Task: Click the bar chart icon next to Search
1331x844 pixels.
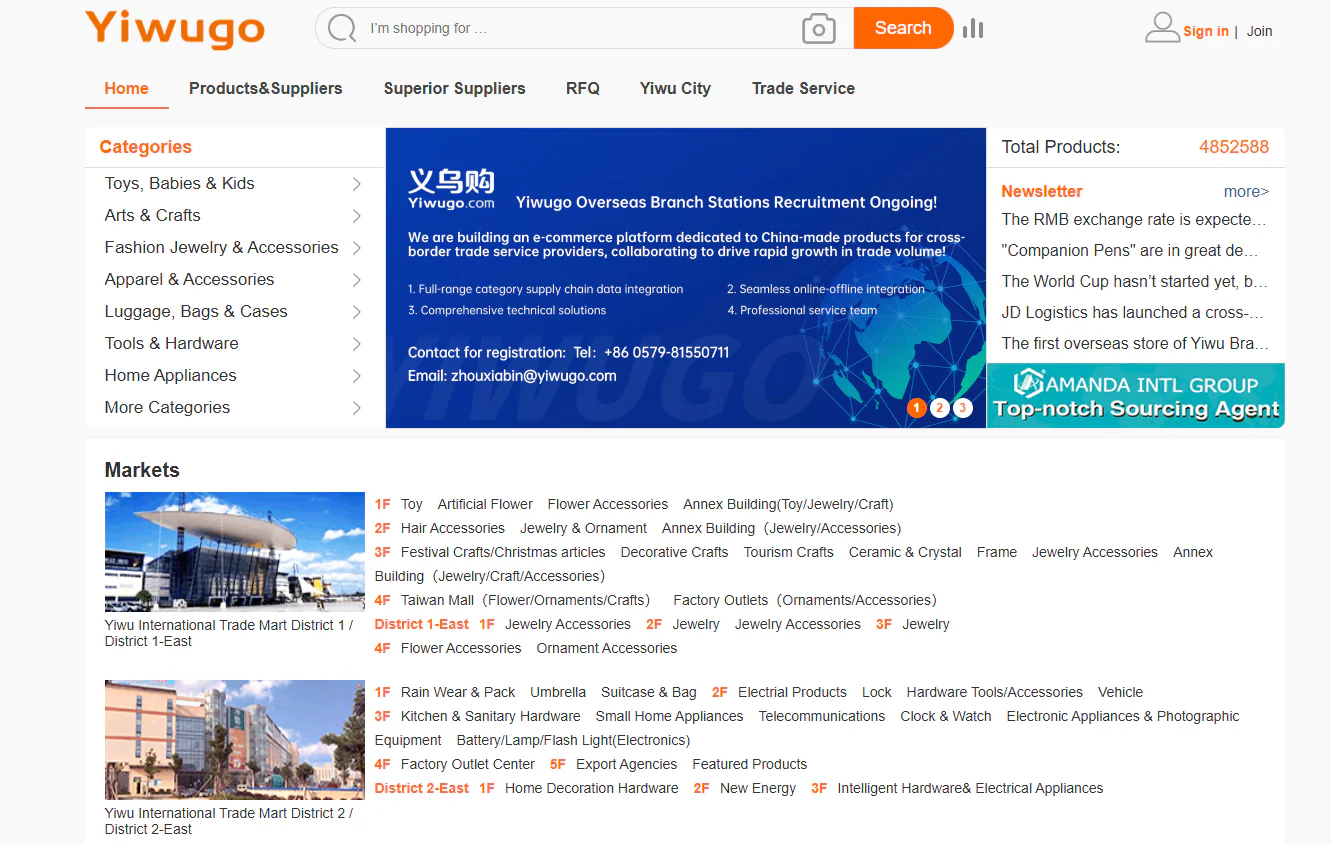Action: tap(972, 28)
